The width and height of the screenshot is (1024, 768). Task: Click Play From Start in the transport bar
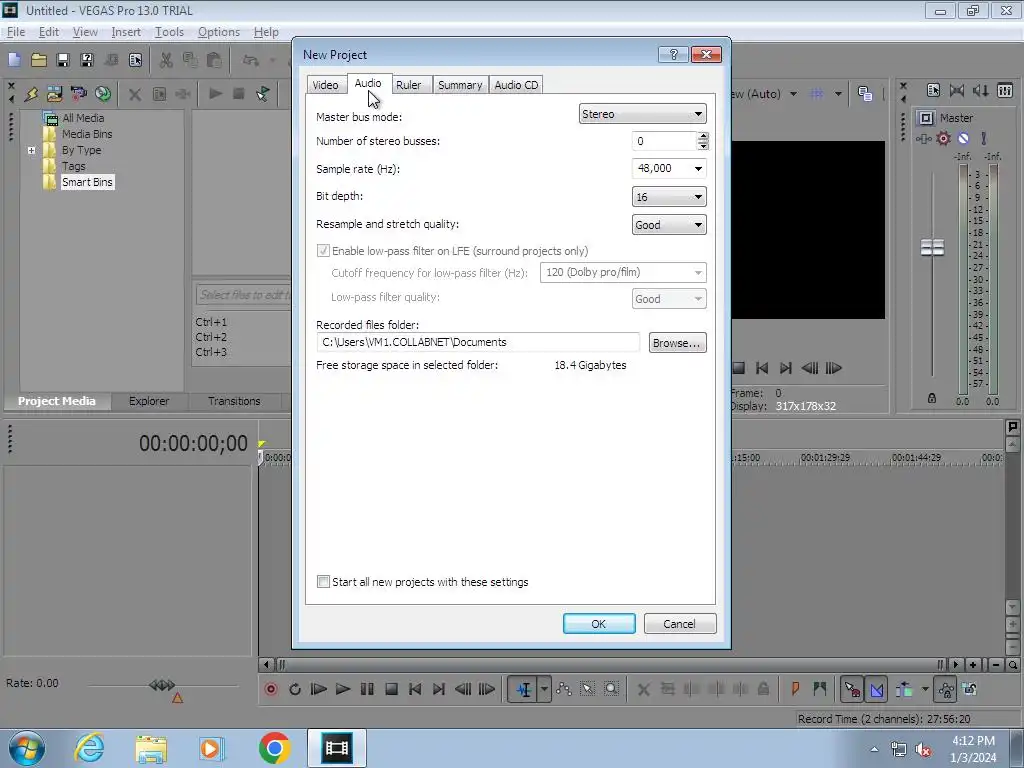318,689
